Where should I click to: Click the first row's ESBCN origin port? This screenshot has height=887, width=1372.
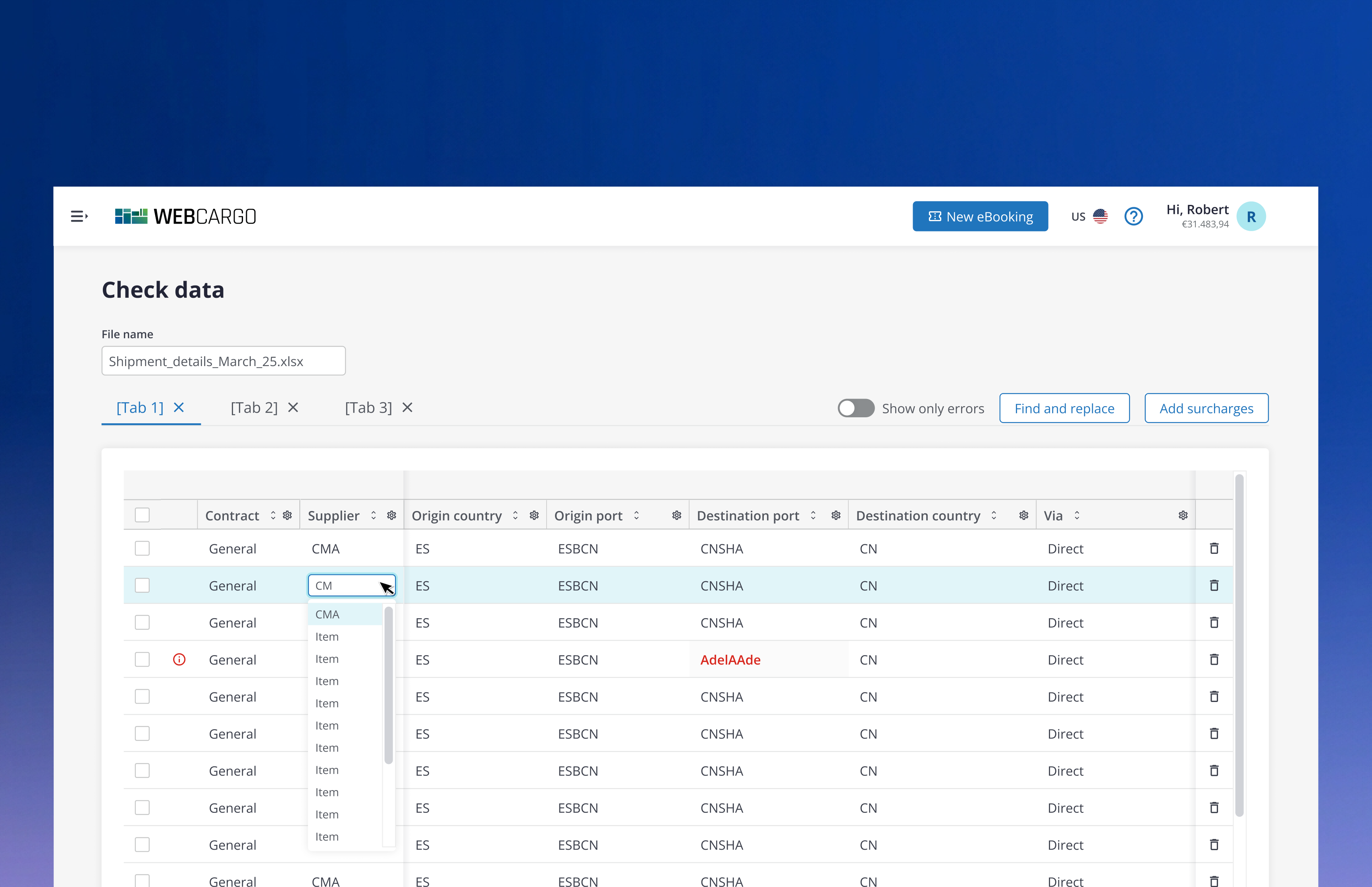point(578,549)
